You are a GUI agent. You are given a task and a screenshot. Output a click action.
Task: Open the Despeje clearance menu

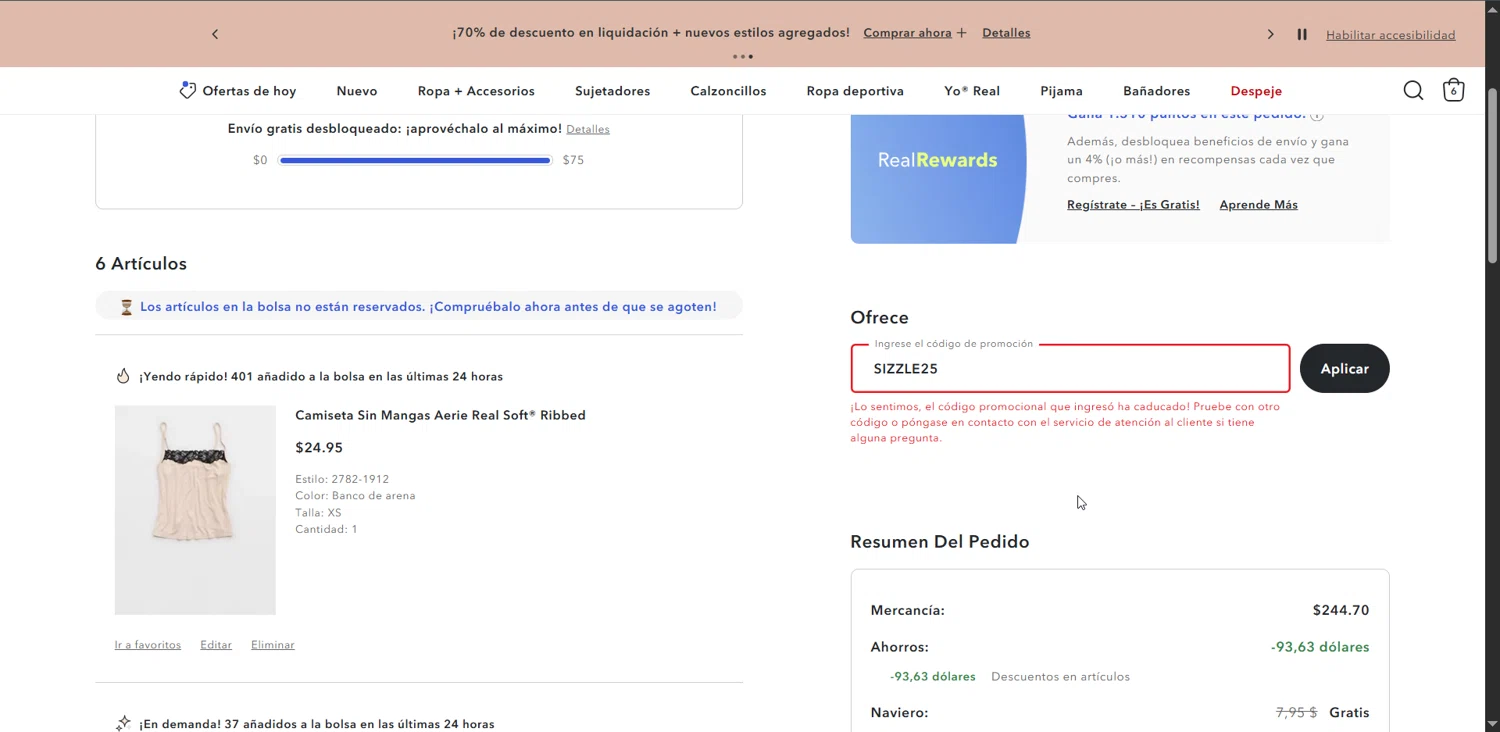click(1256, 91)
